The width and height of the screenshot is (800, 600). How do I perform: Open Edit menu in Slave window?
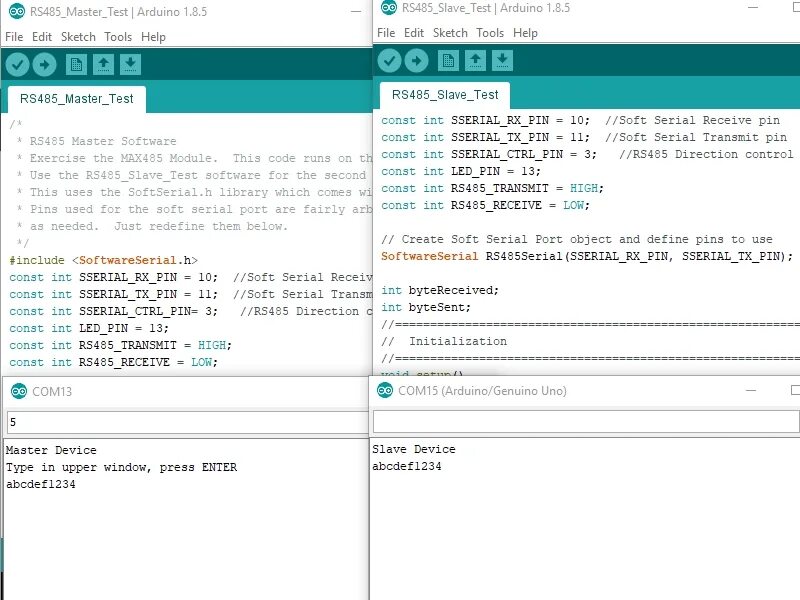[x=414, y=33]
